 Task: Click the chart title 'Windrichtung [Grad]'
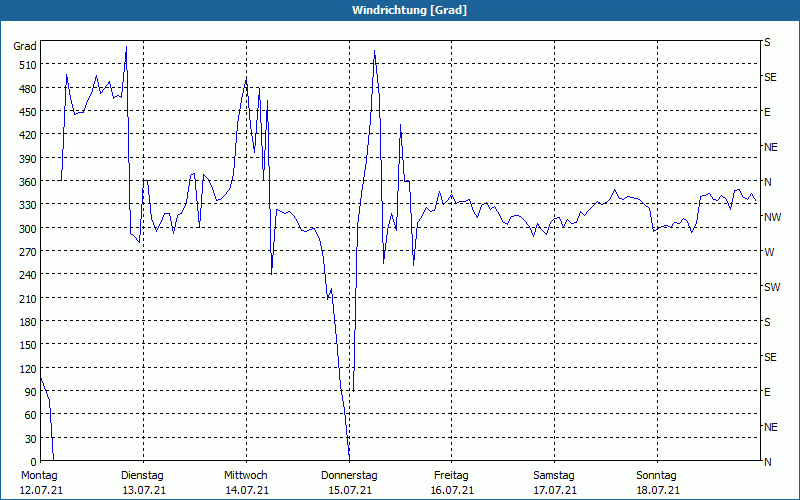tap(409, 10)
